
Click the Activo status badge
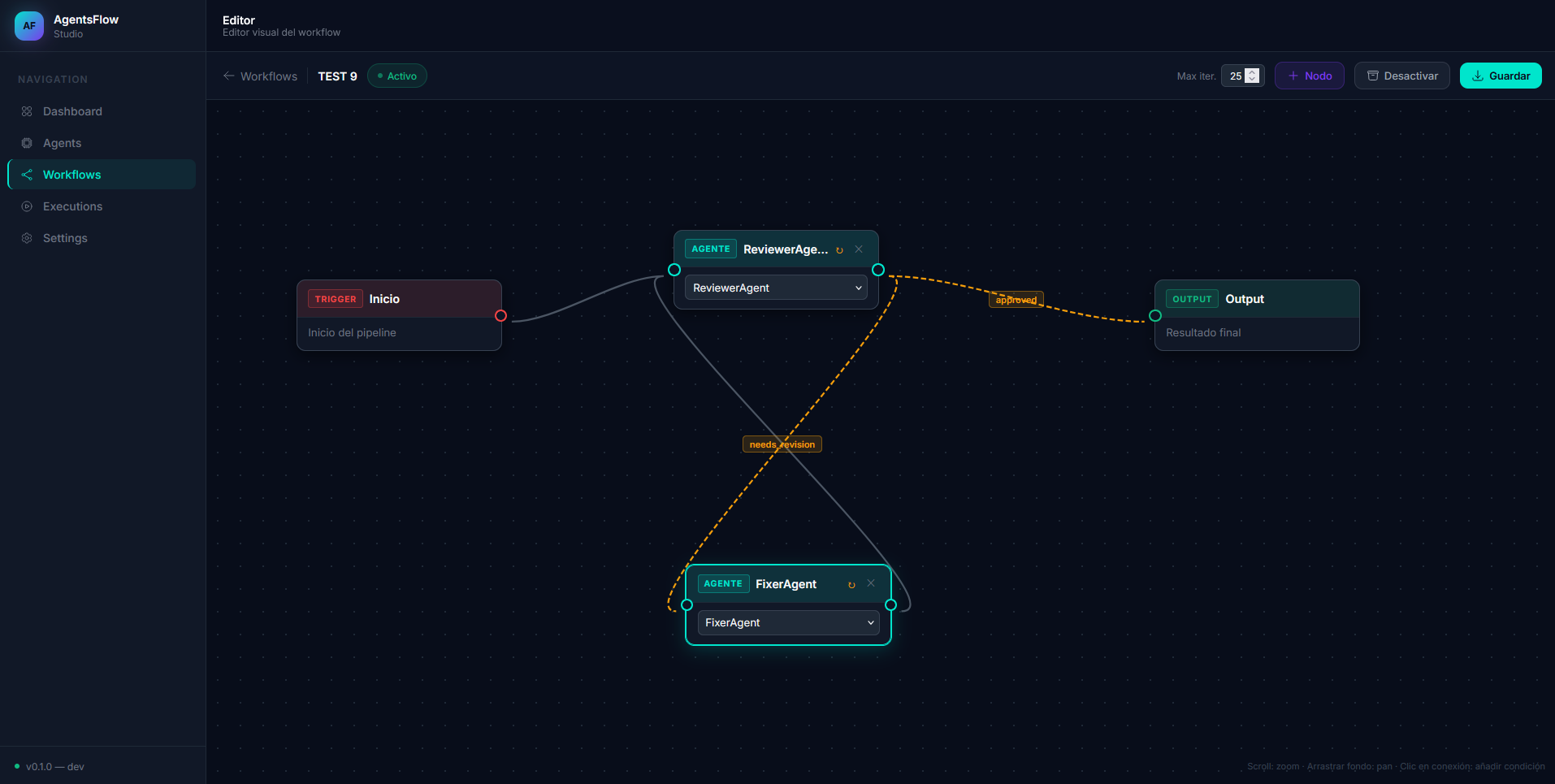pyautogui.click(x=397, y=76)
